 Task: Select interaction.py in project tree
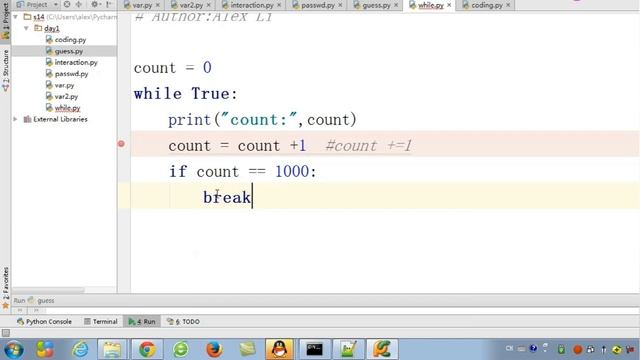coord(76,62)
